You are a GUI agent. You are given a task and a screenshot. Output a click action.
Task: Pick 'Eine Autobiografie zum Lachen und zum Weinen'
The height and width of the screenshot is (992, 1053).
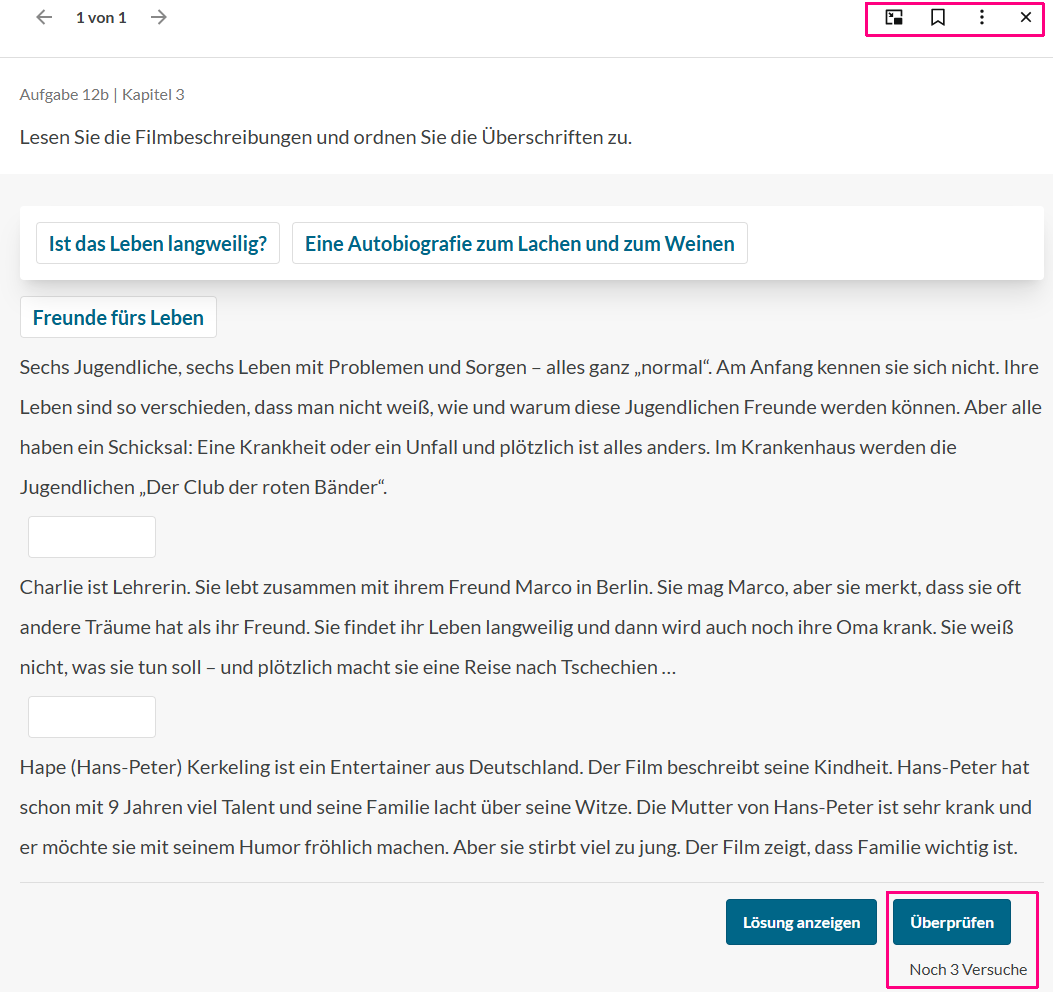(519, 243)
